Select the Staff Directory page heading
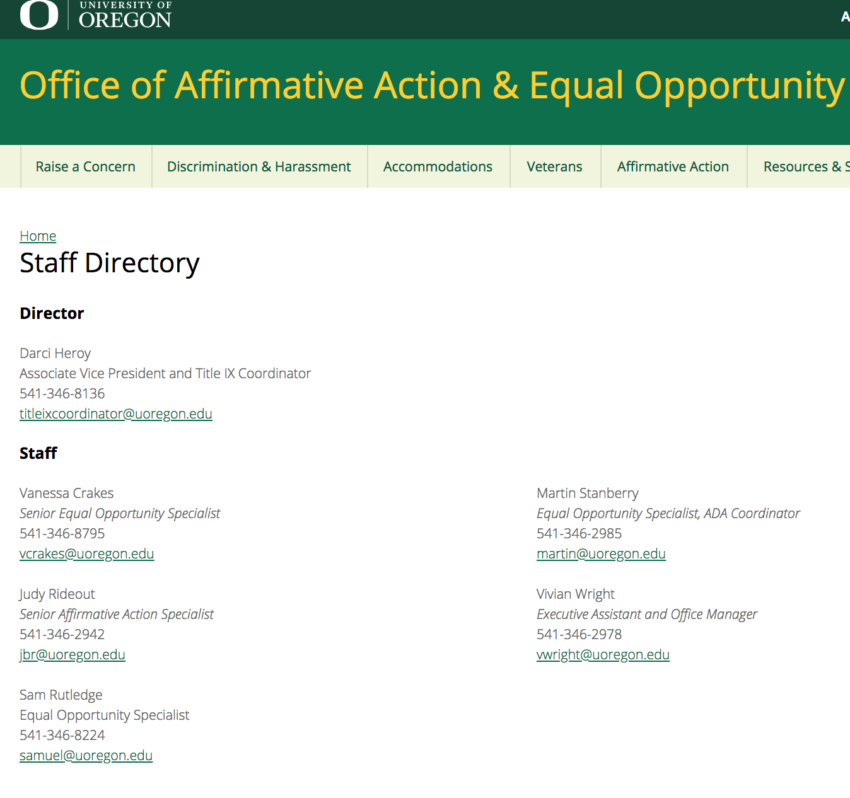 110,263
